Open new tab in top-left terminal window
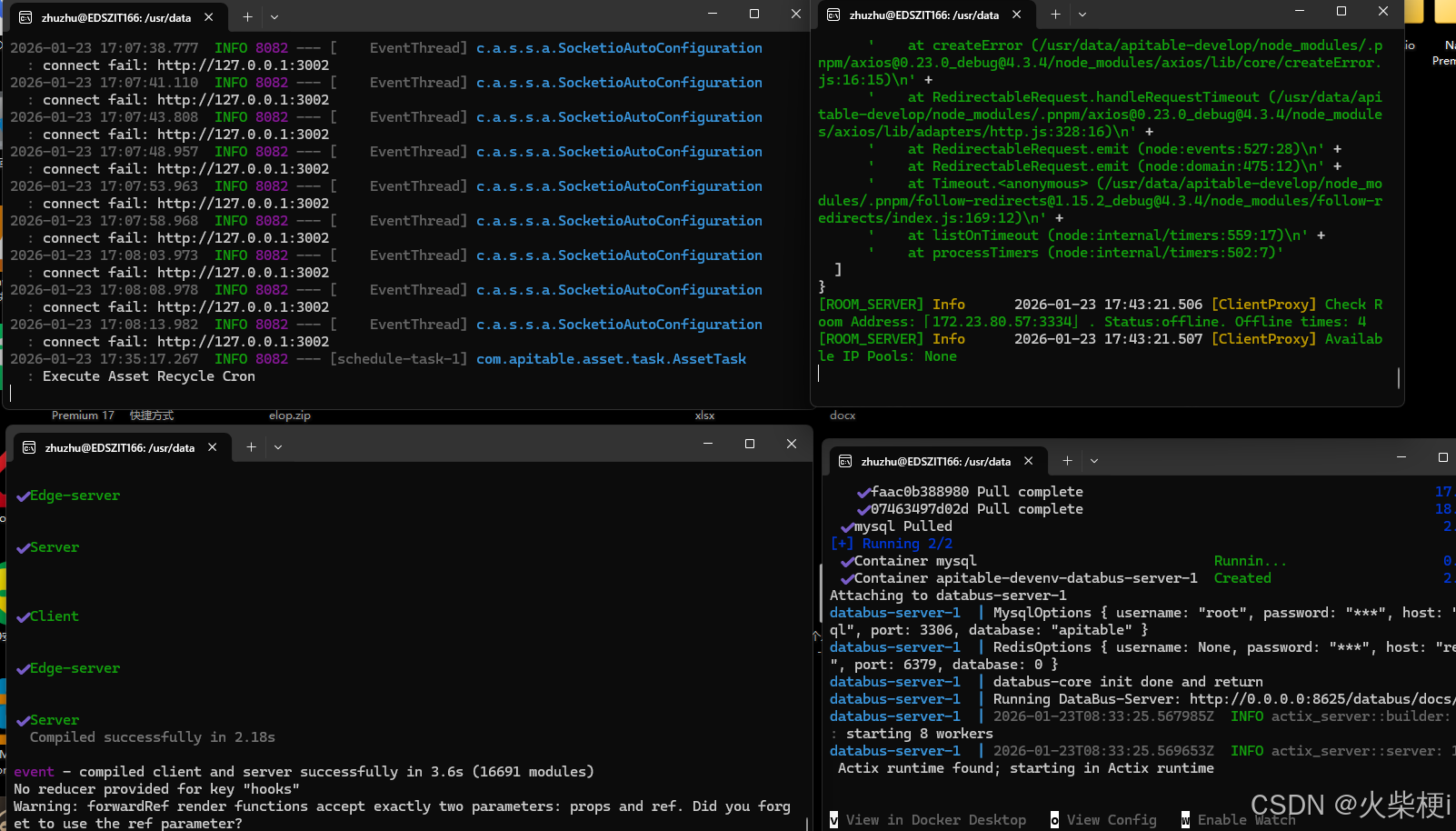 click(x=247, y=17)
